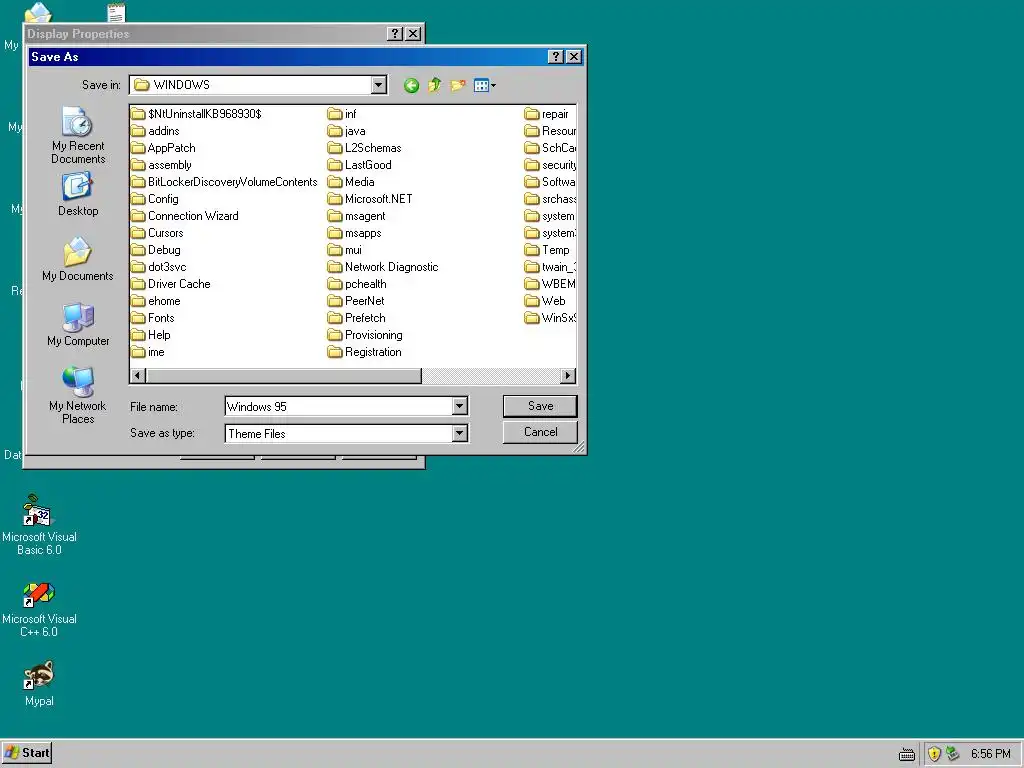Open Microsoft Visual Basic 6.0 desktop shortcut
1024x768 pixels.
click(x=39, y=525)
